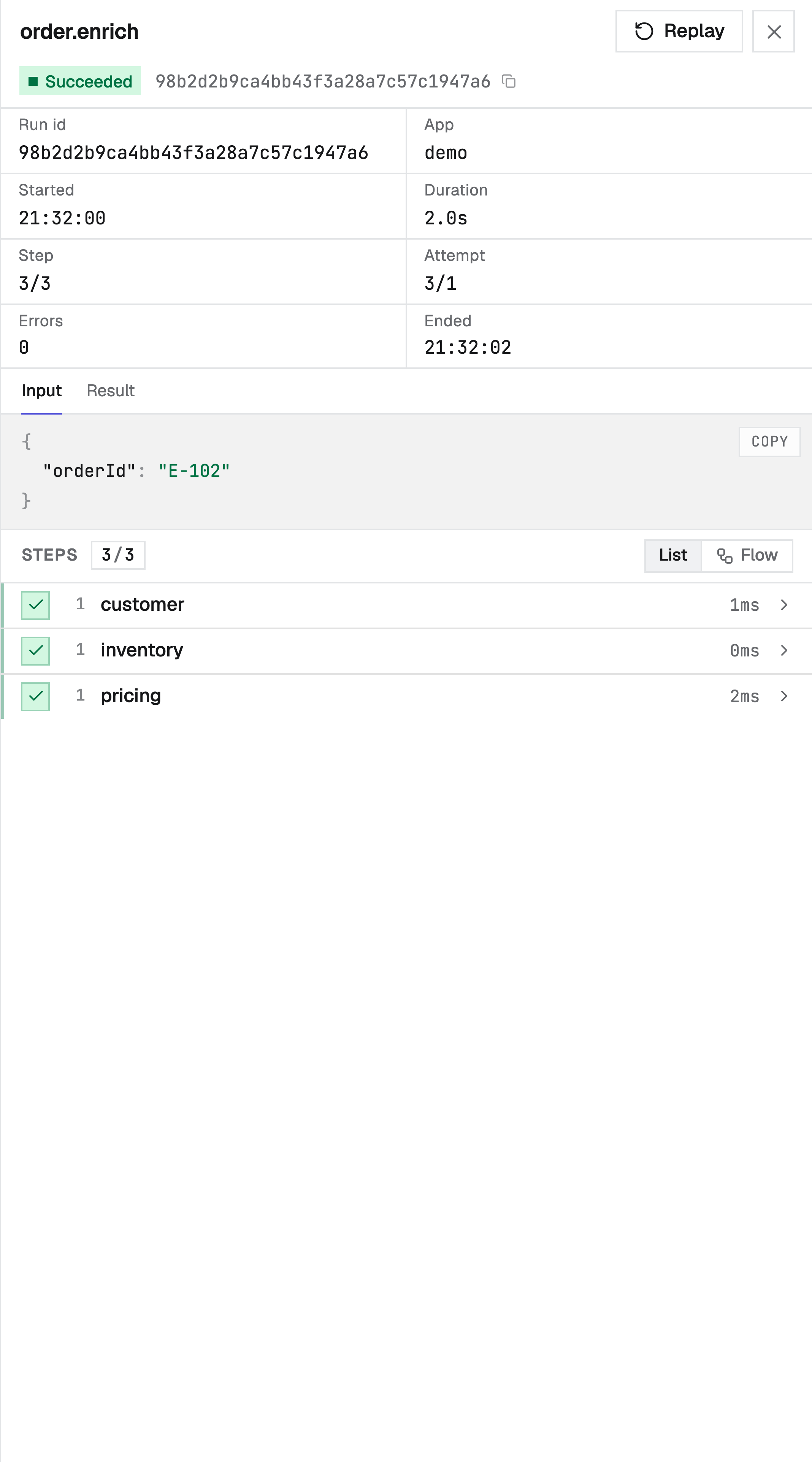Click the "E-102" orderId value

pyautogui.click(x=194, y=471)
